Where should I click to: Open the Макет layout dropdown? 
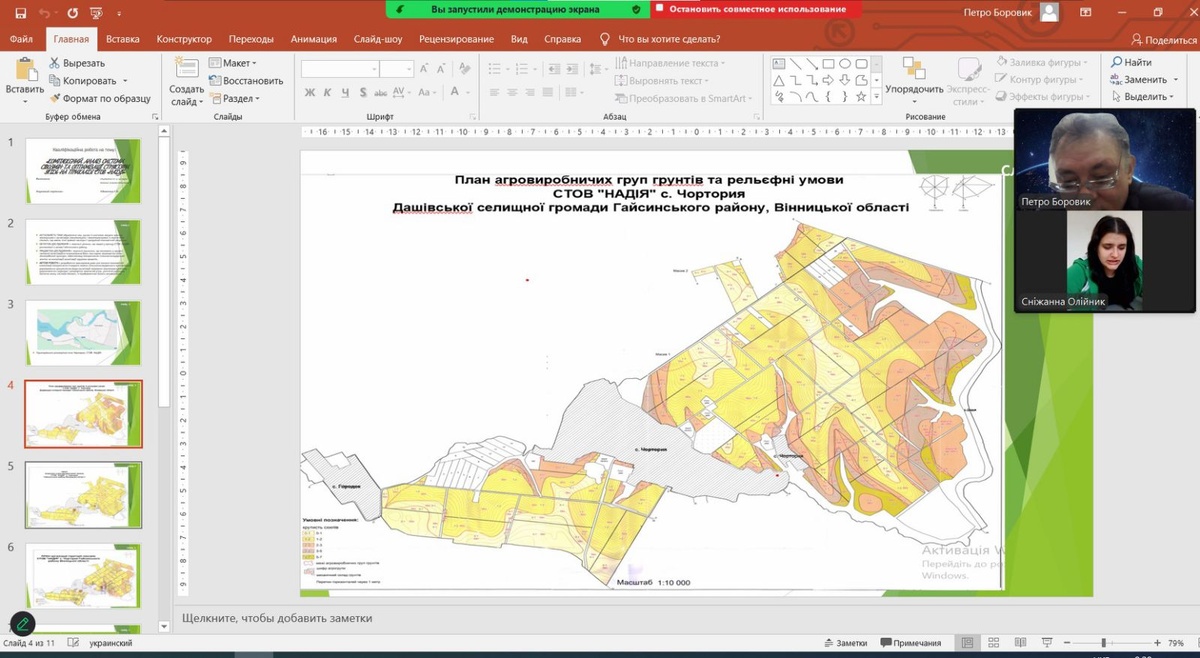click(x=236, y=63)
